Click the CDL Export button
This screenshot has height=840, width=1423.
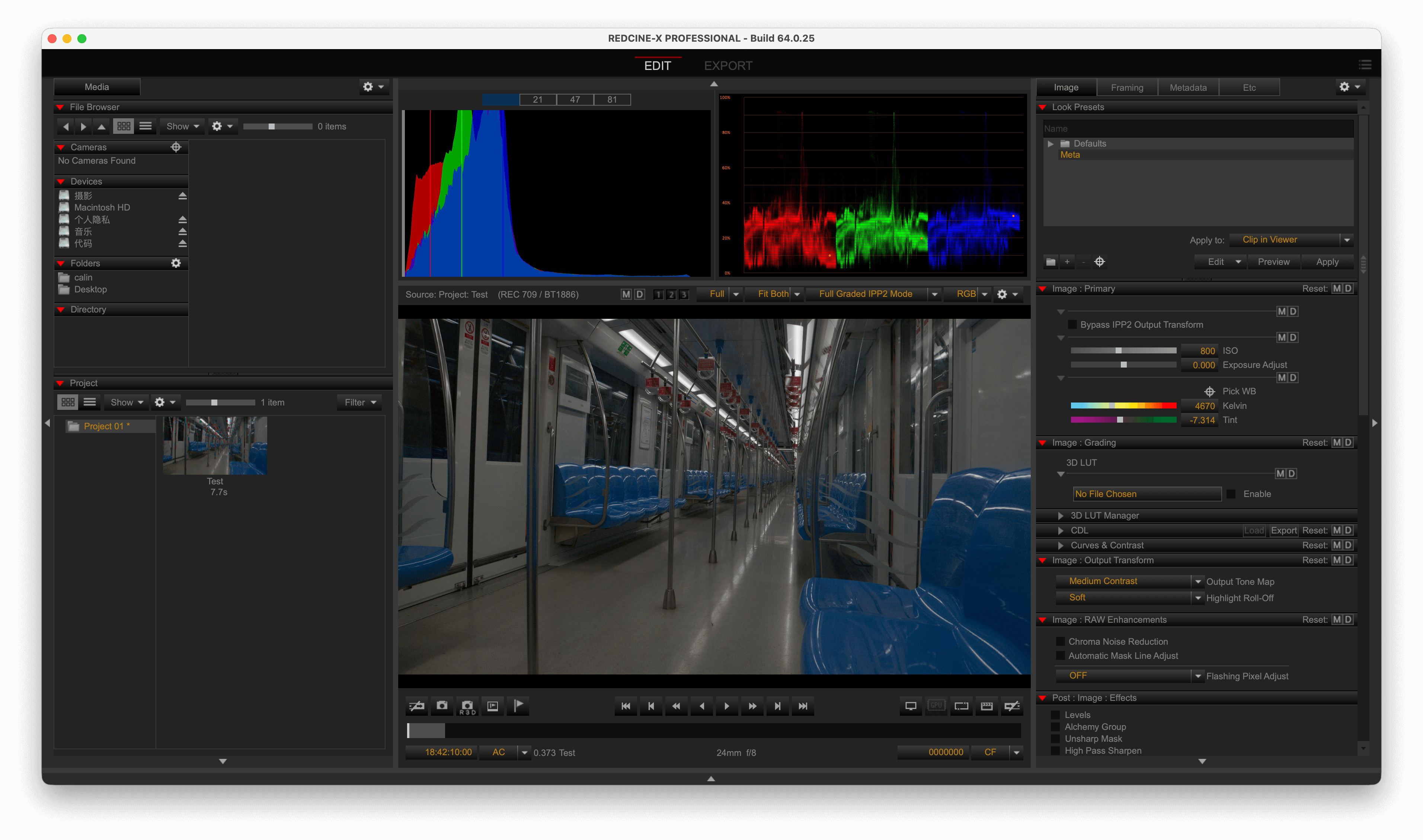point(1283,531)
